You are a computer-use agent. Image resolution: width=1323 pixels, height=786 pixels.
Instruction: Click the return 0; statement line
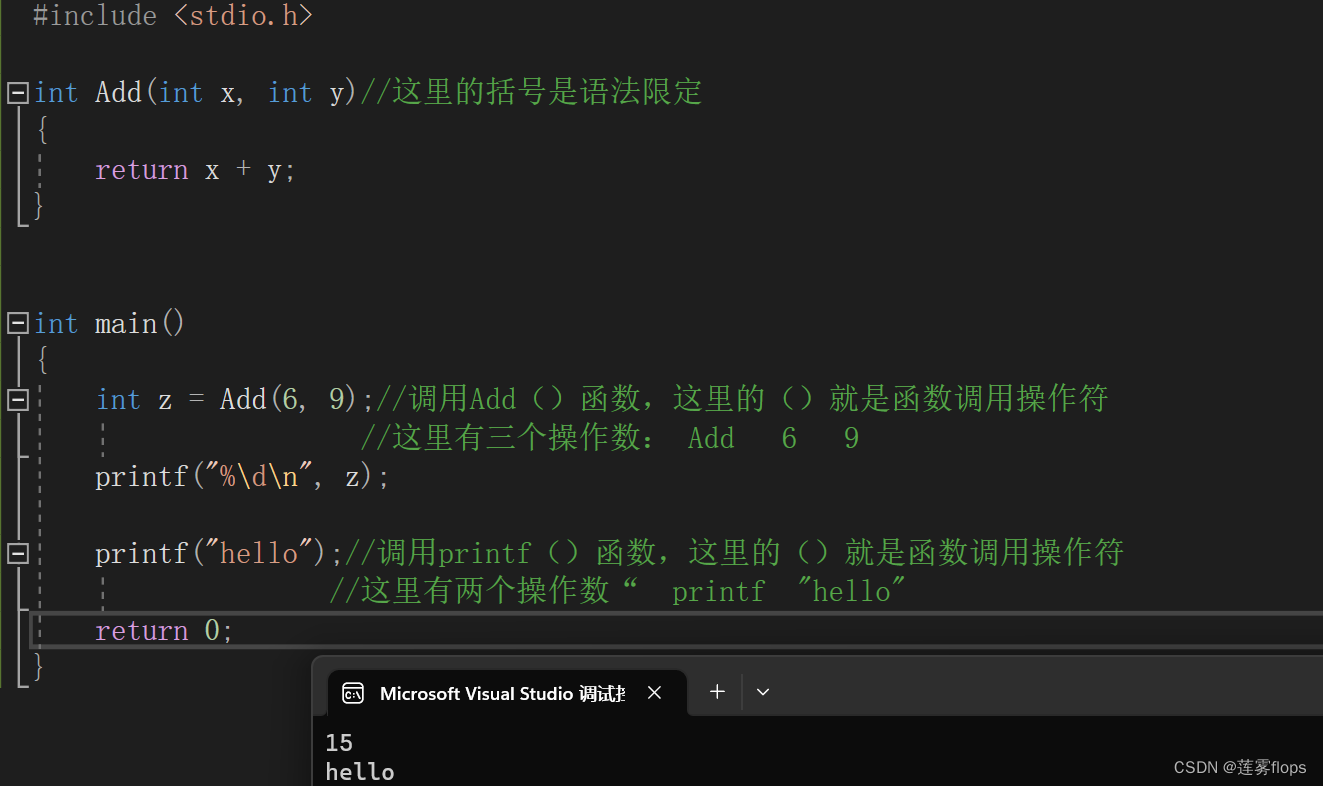(164, 631)
